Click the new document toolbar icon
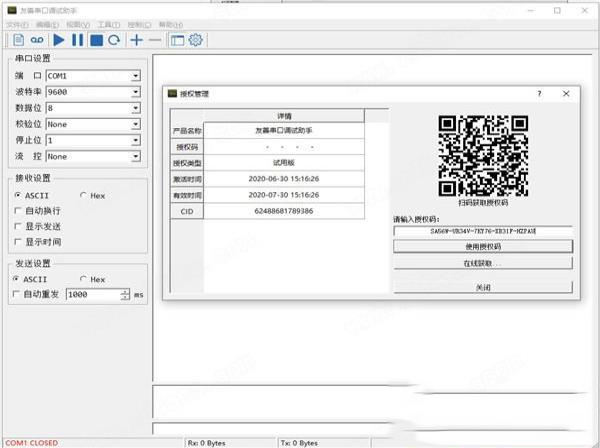Screen dimensions: 600x448 point(18,40)
